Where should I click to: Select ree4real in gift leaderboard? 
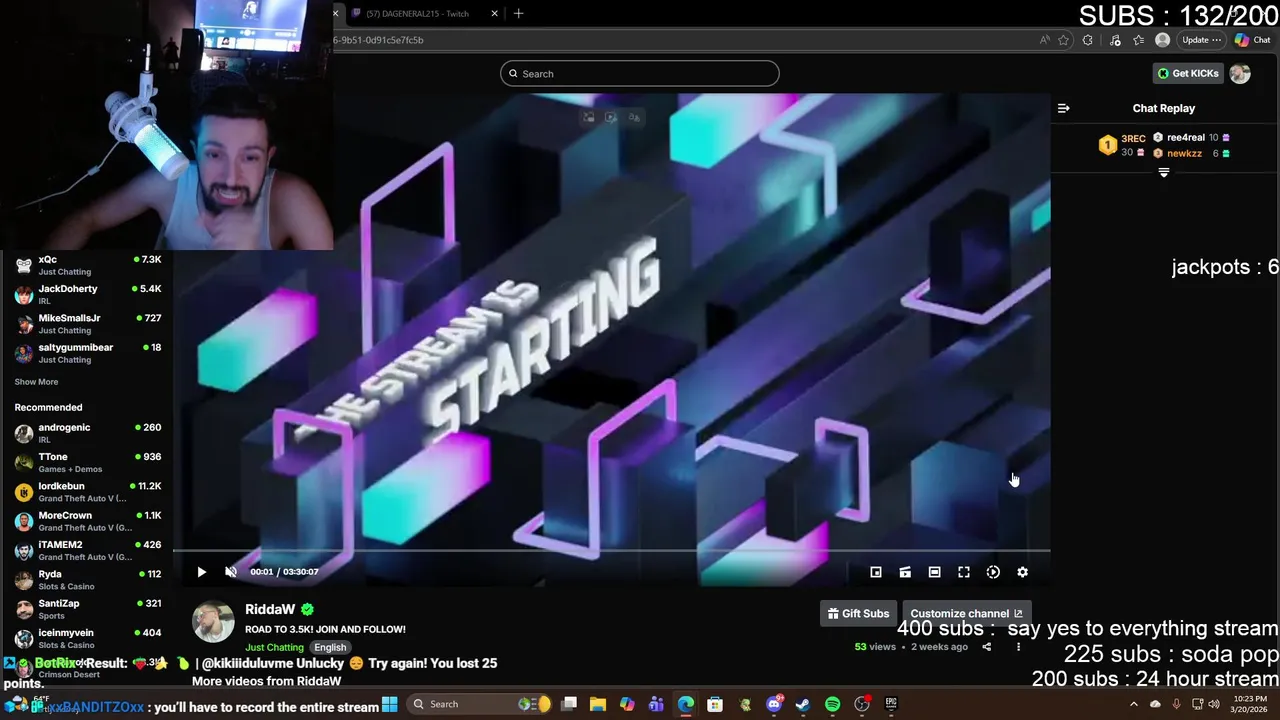[x=1186, y=137]
